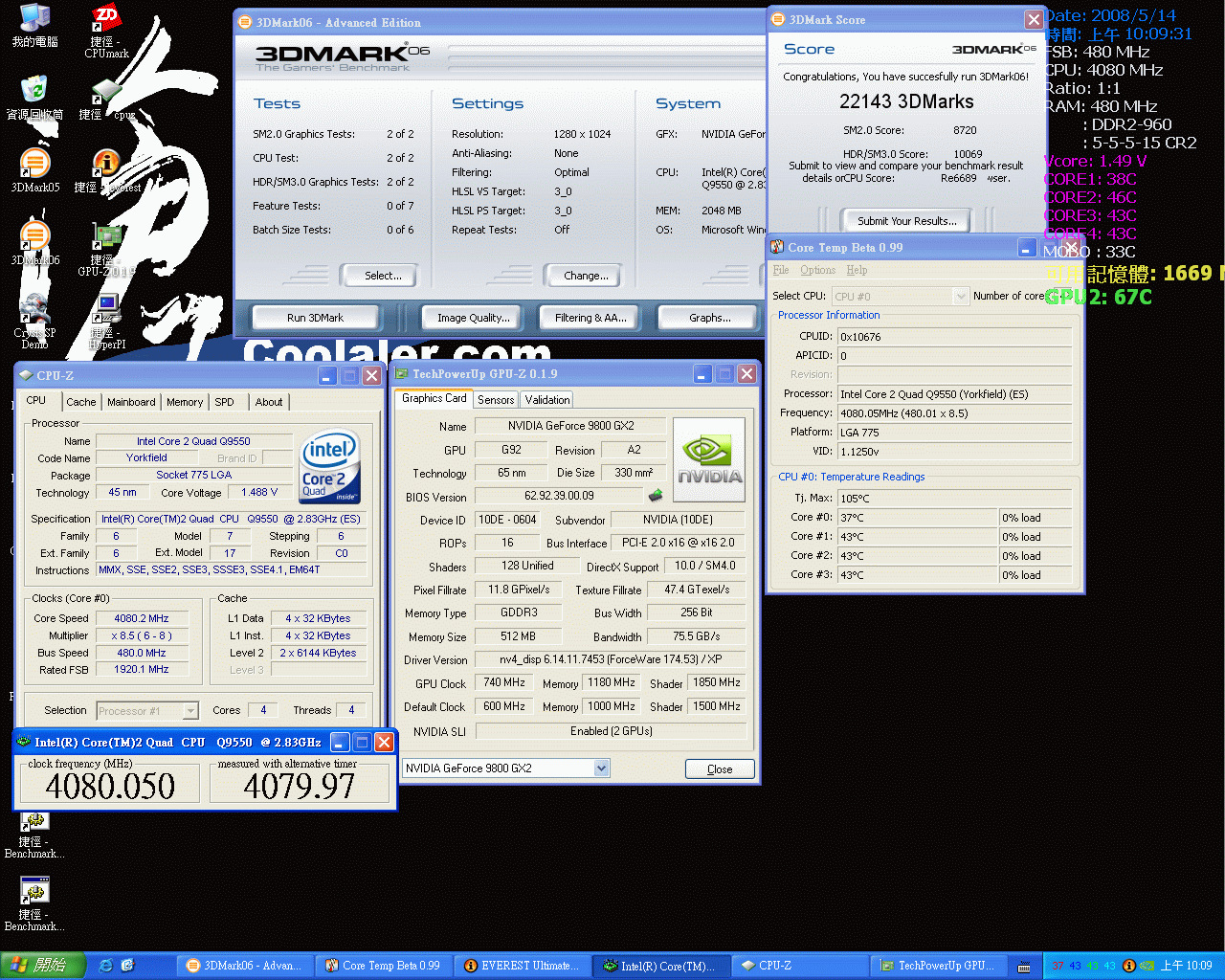Open the Select CPU dropdown in Core Temp
Image resolution: width=1225 pixels, height=980 pixels.
click(x=900, y=297)
